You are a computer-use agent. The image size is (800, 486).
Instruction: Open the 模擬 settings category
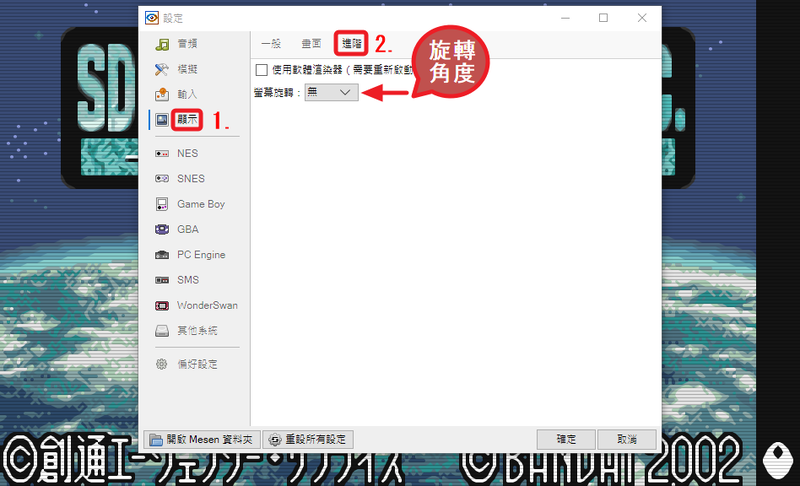(x=187, y=69)
